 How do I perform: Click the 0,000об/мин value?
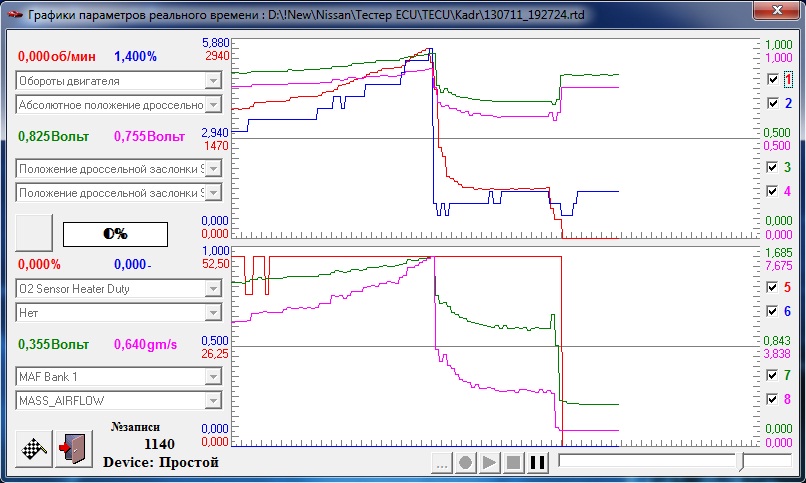coord(57,57)
